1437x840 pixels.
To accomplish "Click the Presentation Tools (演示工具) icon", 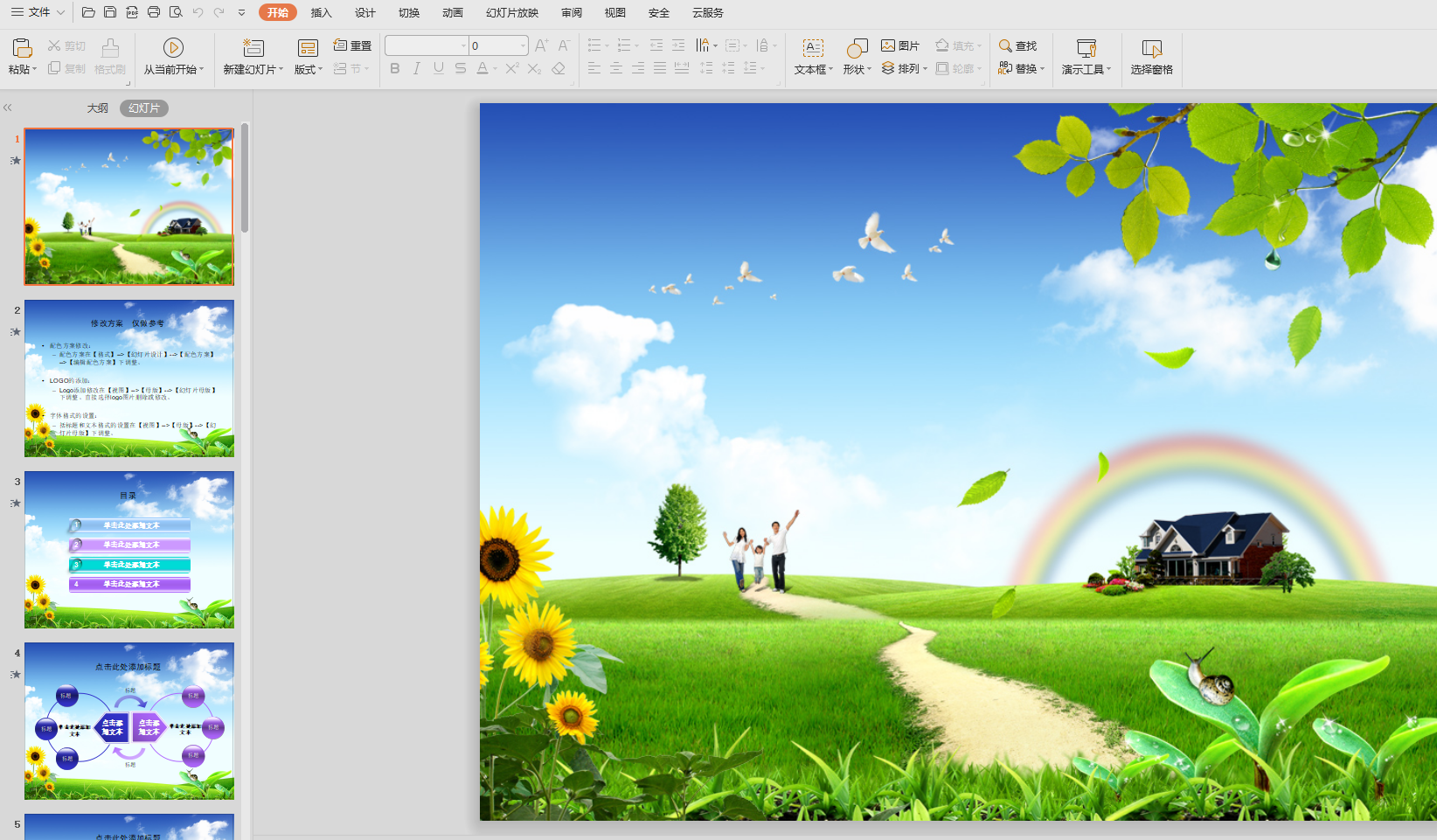I will click(x=1086, y=48).
